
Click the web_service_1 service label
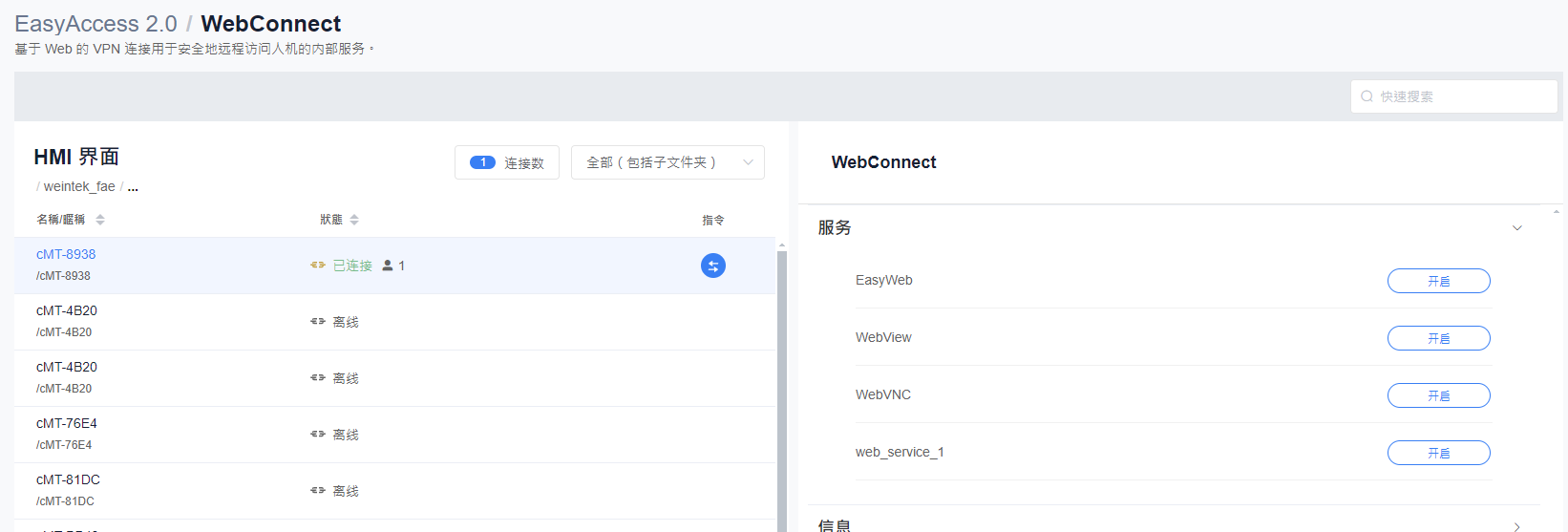(900, 452)
